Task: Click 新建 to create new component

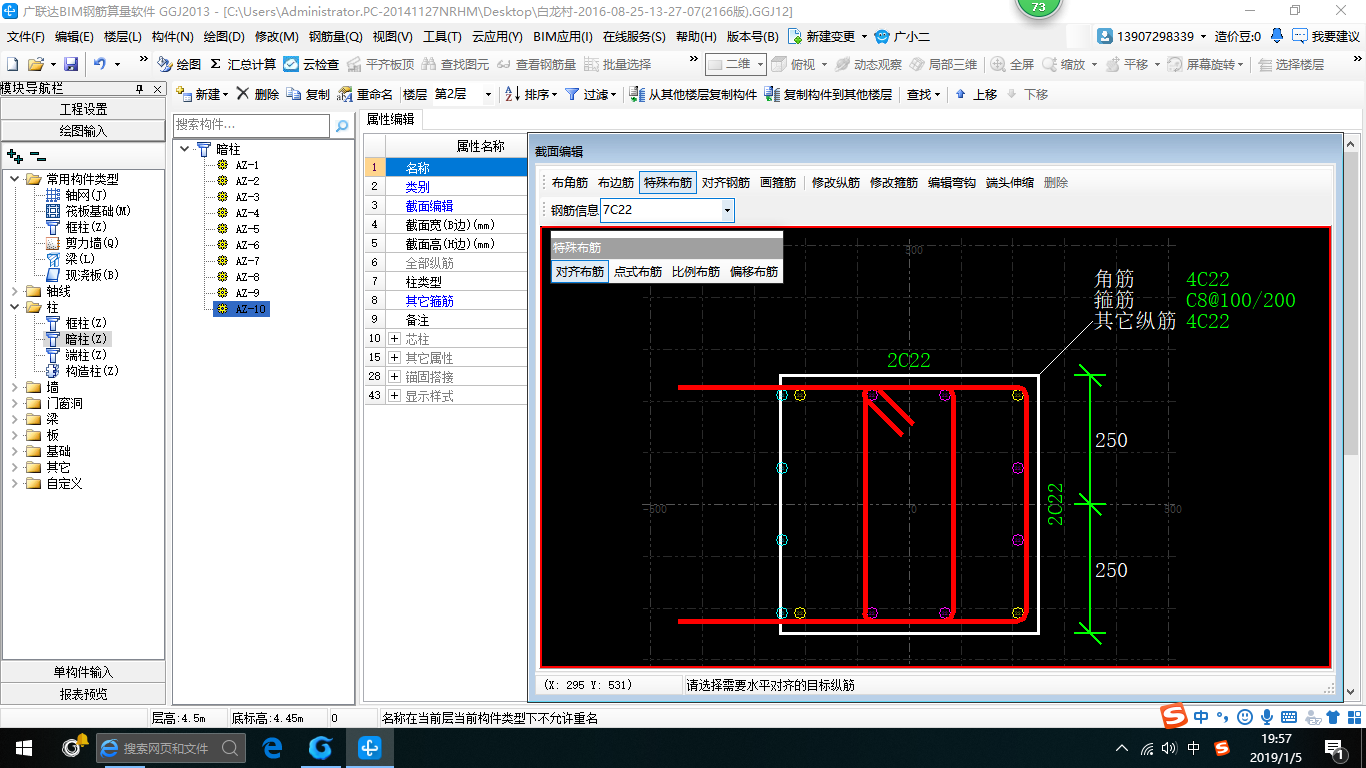Action: (x=201, y=94)
